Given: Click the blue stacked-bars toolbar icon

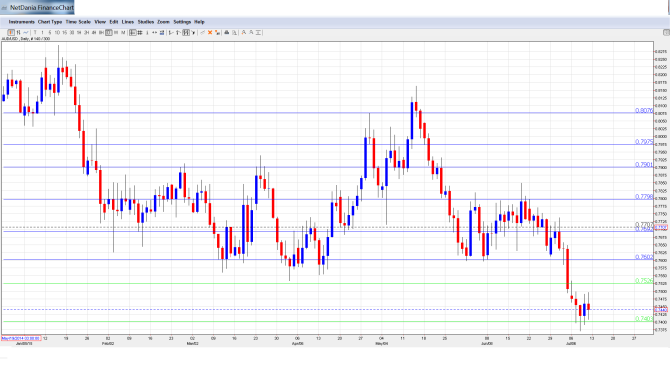Looking at the screenshot, I should [x=162, y=32].
